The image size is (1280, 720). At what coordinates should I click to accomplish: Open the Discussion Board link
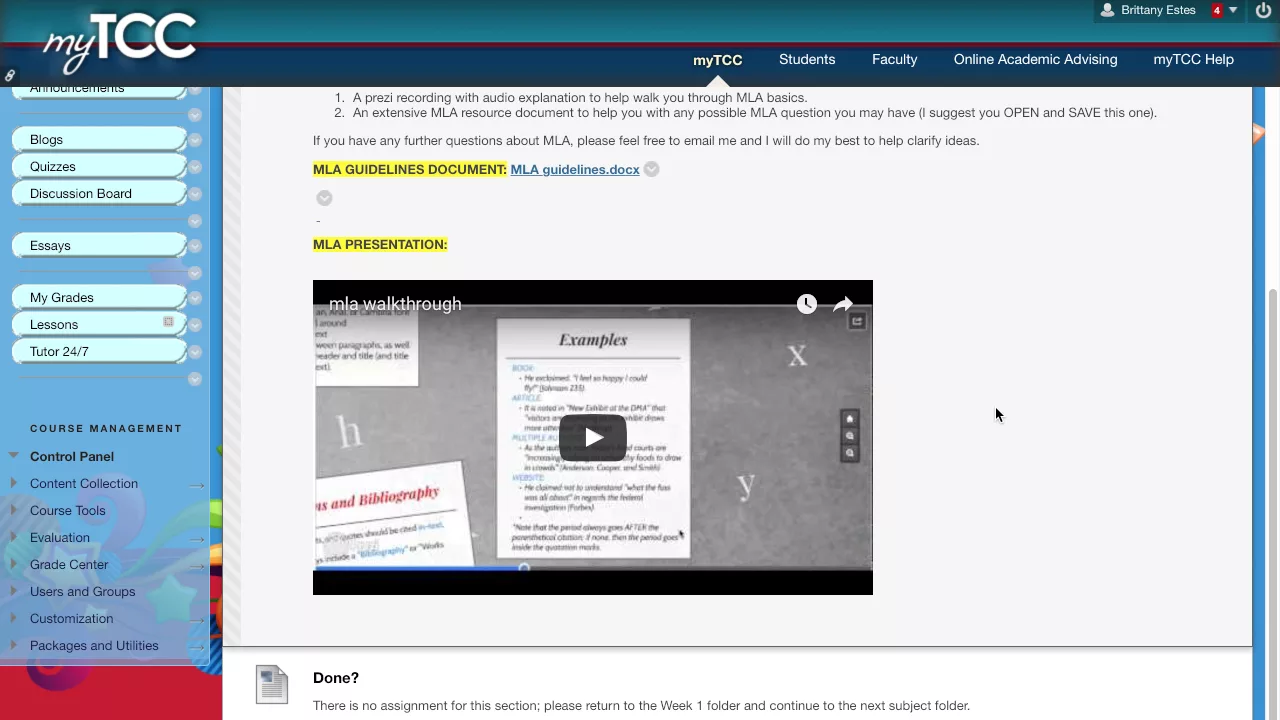click(80, 193)
